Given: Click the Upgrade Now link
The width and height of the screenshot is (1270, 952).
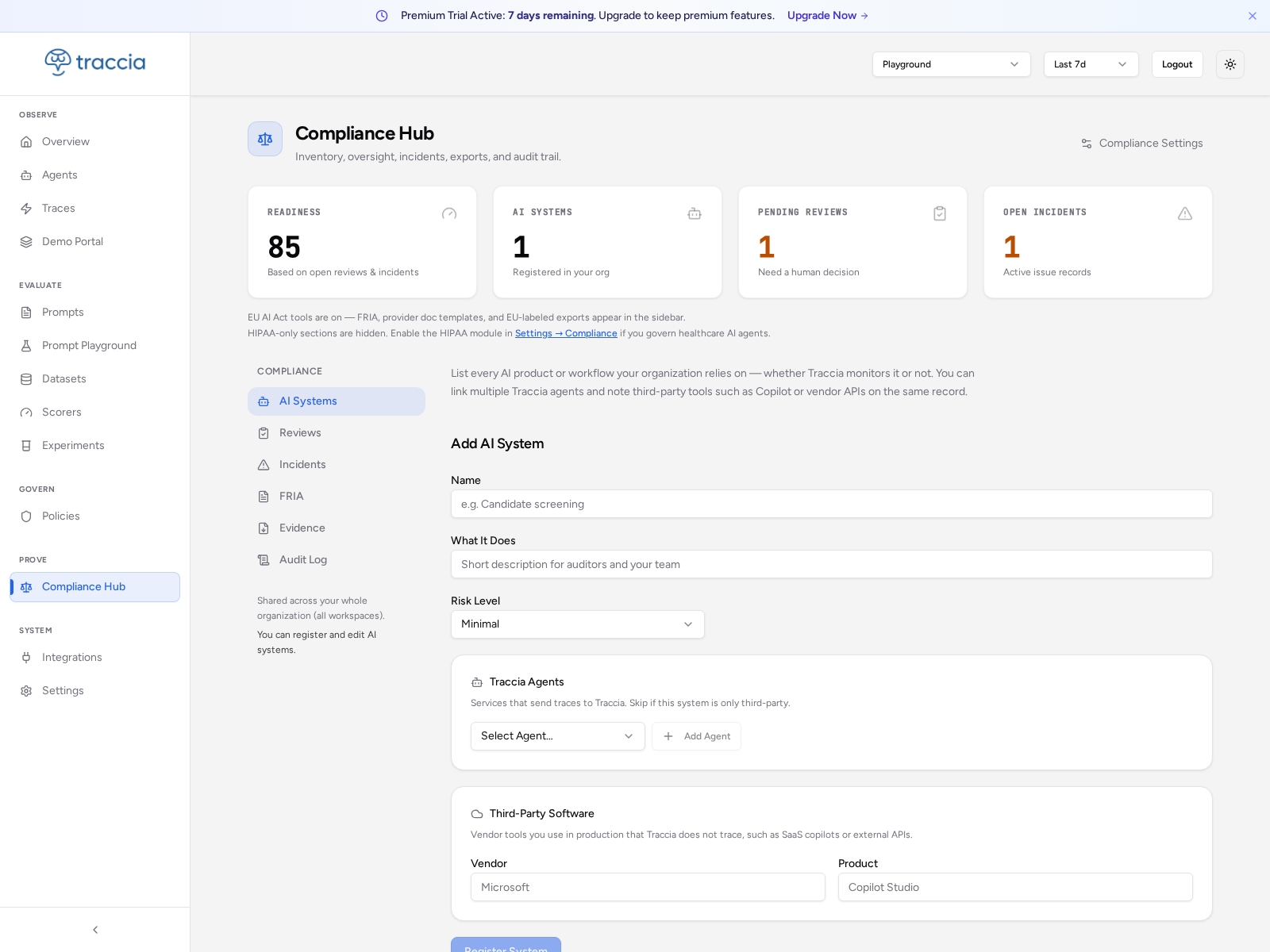Looking at the screenshot, I should click(x=828, y=16).
